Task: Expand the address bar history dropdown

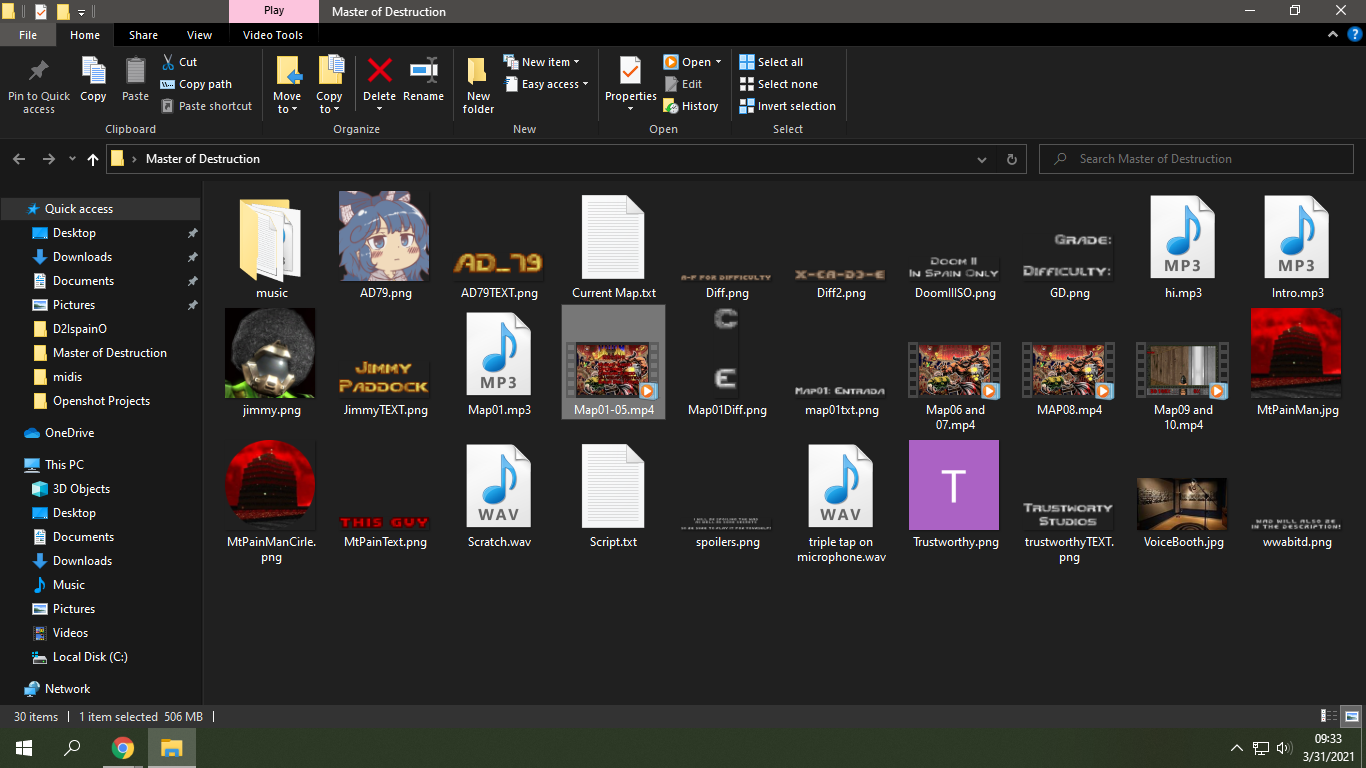Action: (982, 159)
